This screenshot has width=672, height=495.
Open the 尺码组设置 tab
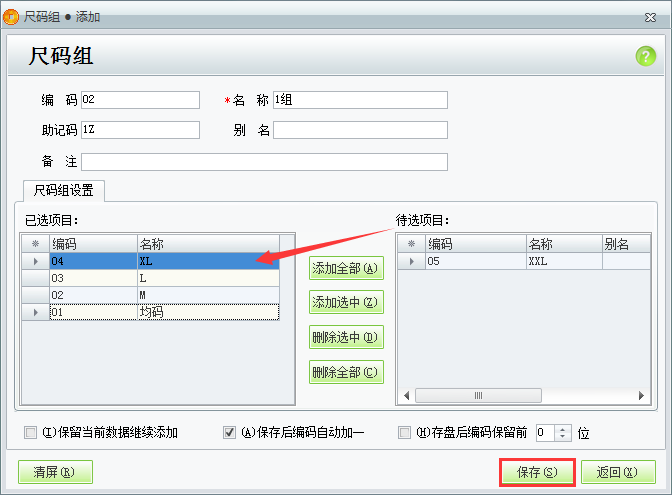tap(64, 190)
